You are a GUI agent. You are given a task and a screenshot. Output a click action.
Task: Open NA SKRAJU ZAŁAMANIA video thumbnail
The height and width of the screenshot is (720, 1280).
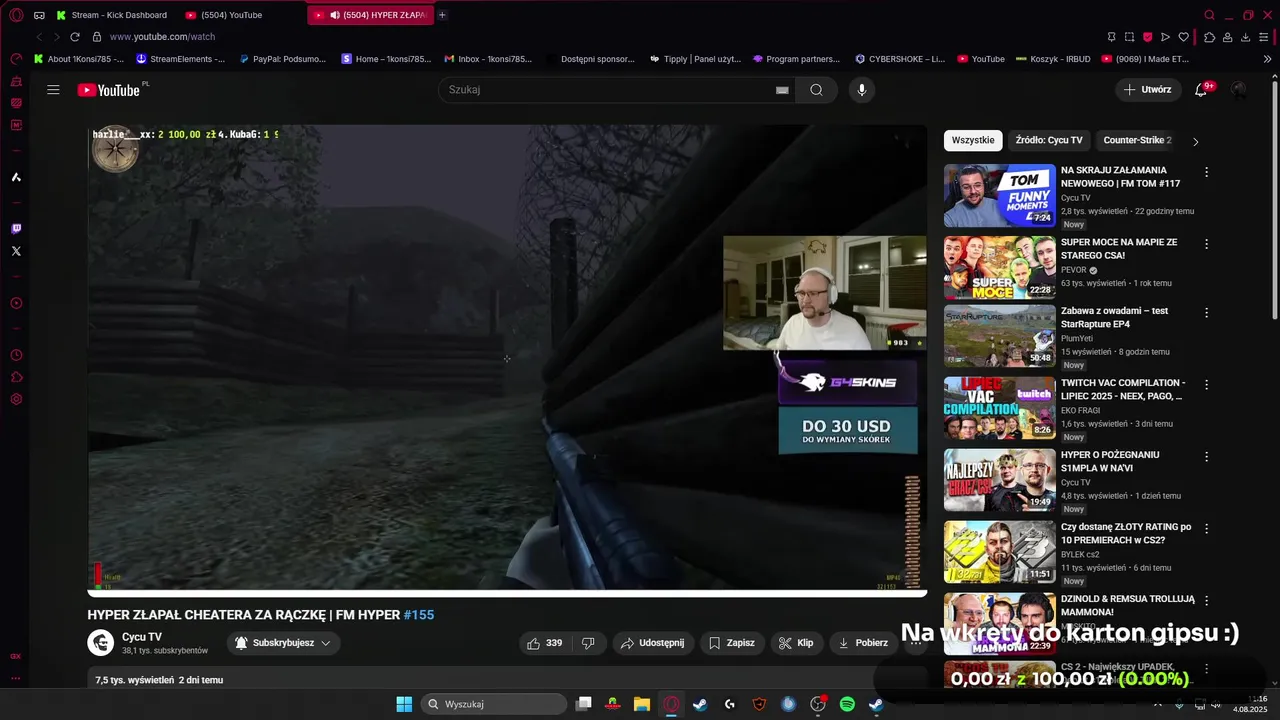(1000, 195)
